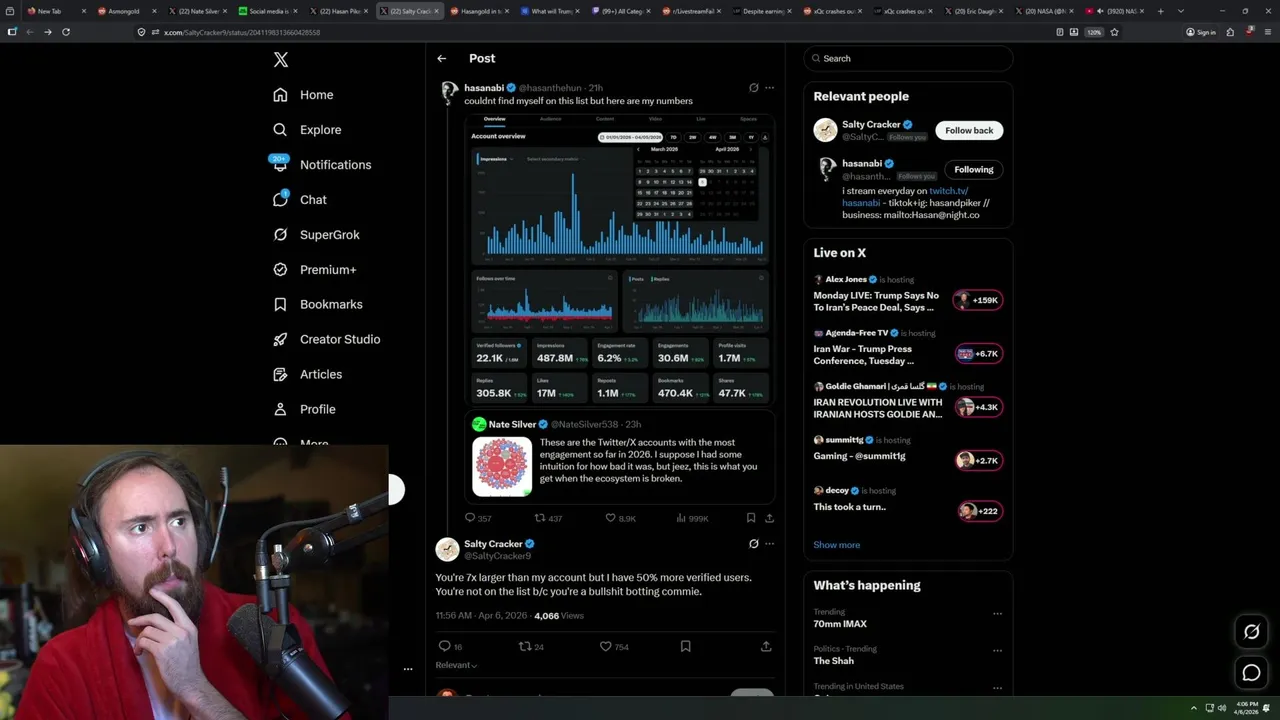This screenshot has width=1280, height=720.
Task: Reload the browser page
Action: [x=66, y=32]
